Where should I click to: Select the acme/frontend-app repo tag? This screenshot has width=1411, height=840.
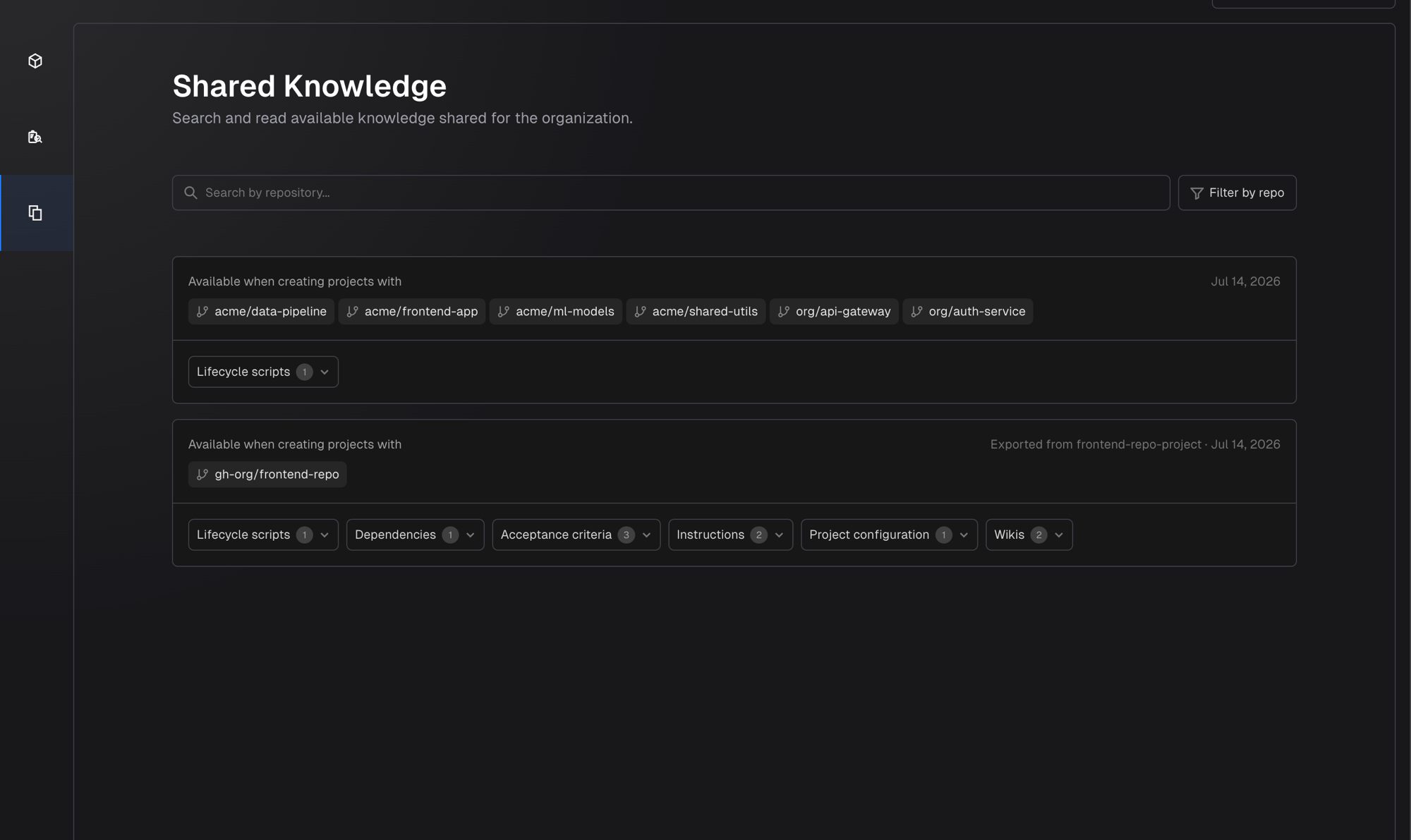[412, 312]
